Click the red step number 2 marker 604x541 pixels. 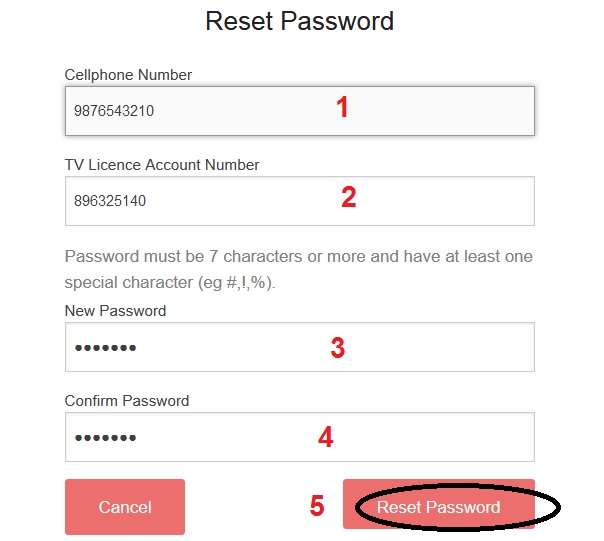[x=348, y=197]
